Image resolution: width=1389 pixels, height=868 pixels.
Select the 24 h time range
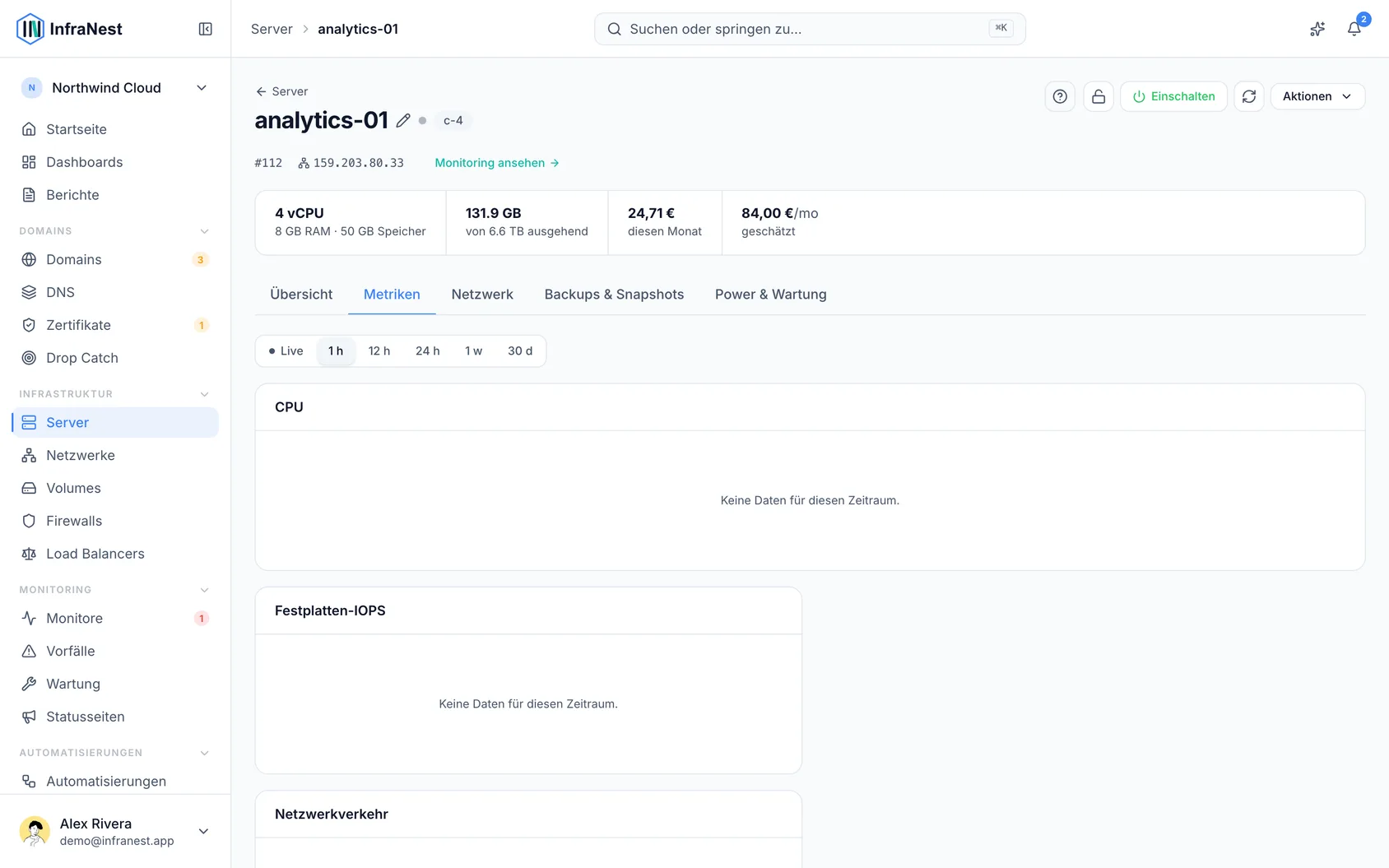(x=427, y=350)
